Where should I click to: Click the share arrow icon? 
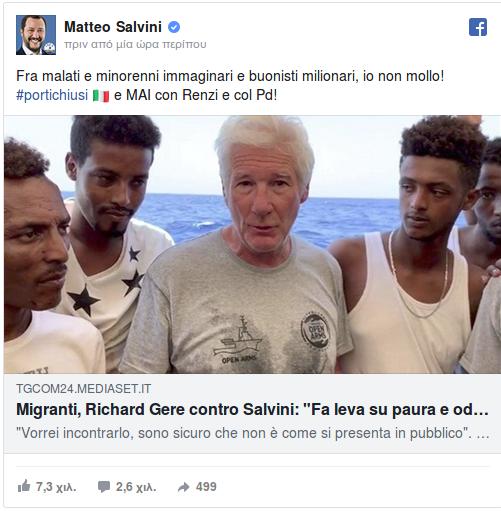tap(184, 487)
